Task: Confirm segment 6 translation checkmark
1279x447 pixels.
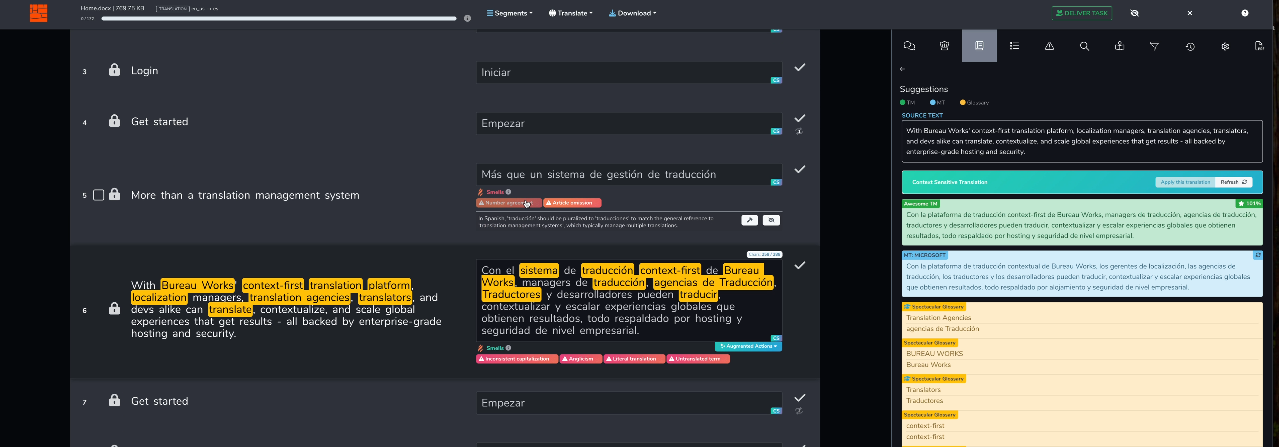Action: click(x=800, y=265)
